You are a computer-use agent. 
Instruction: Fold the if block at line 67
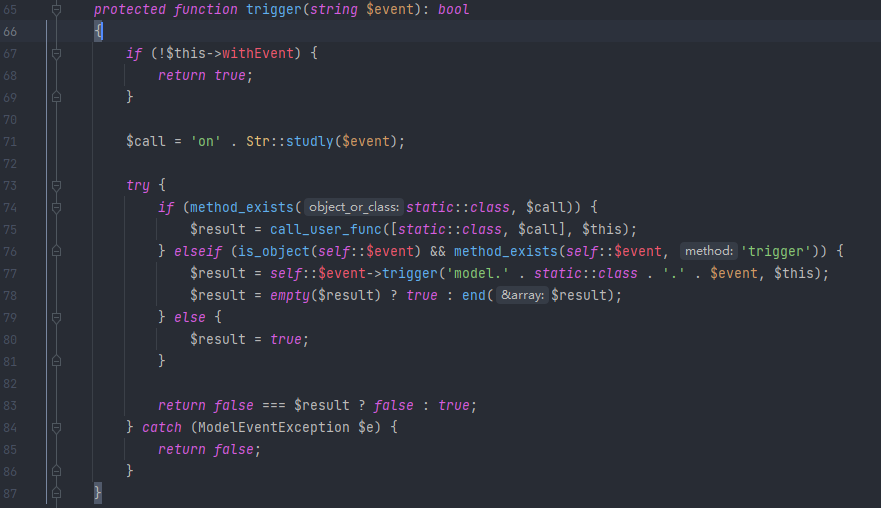[57, 54]
